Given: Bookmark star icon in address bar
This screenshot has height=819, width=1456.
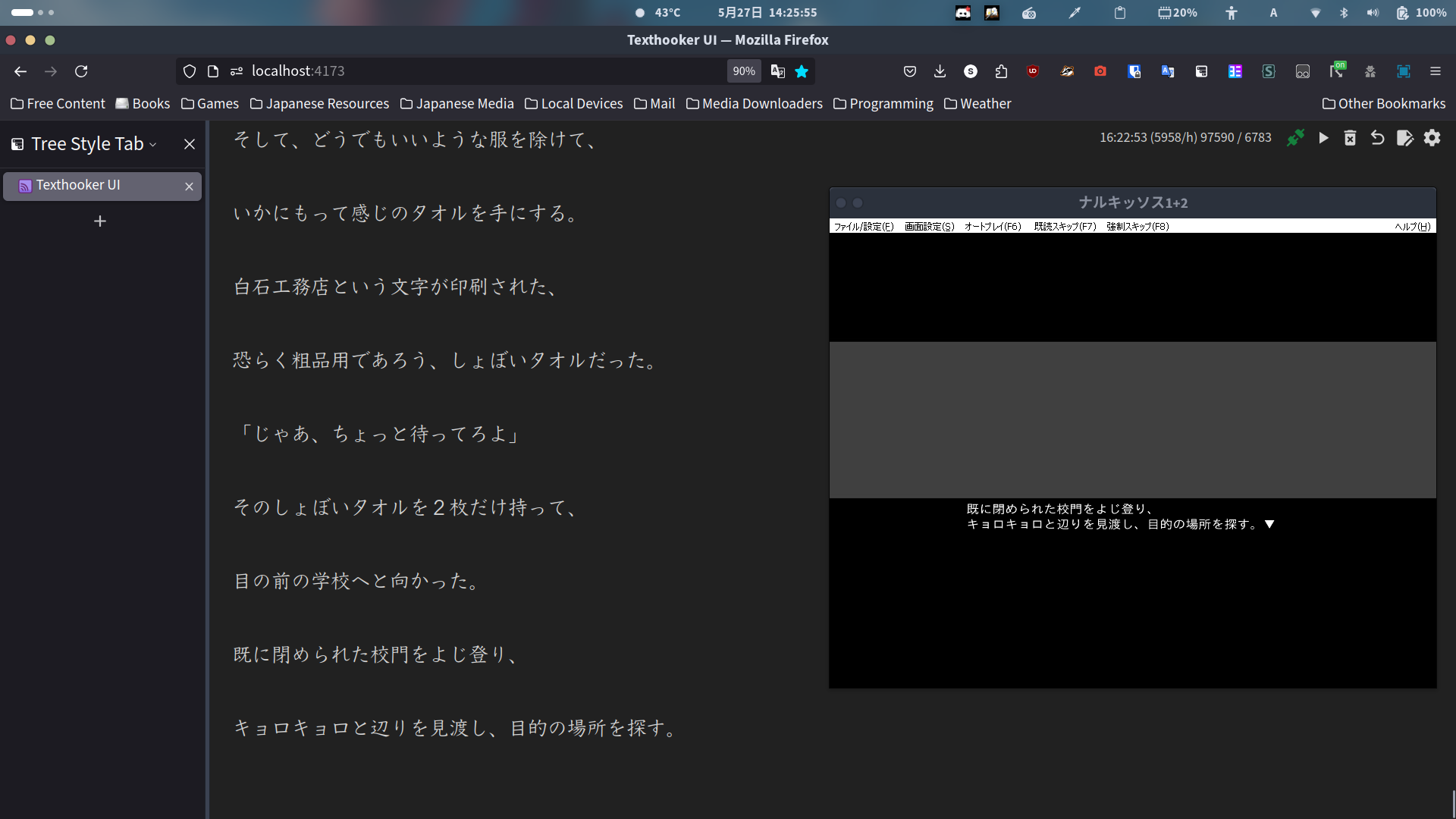Looking at the screenshot, I should (802, 71).
